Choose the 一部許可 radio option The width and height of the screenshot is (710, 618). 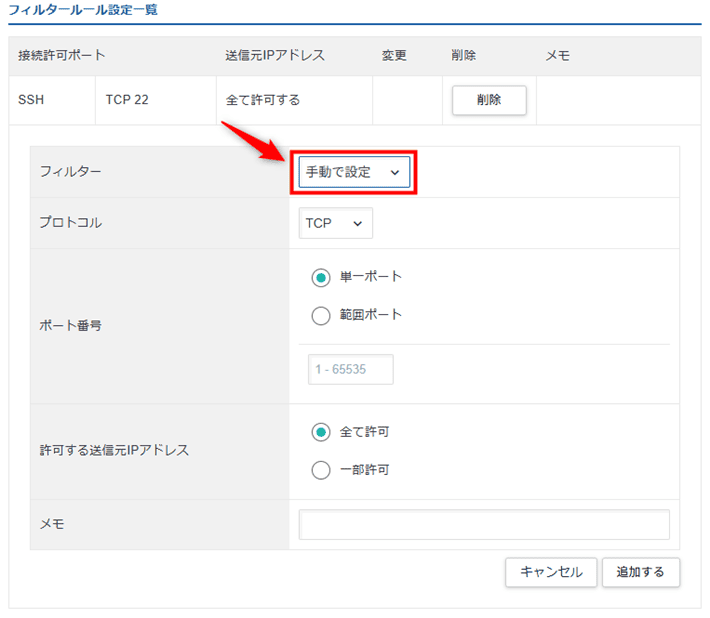tap(321, 470)
